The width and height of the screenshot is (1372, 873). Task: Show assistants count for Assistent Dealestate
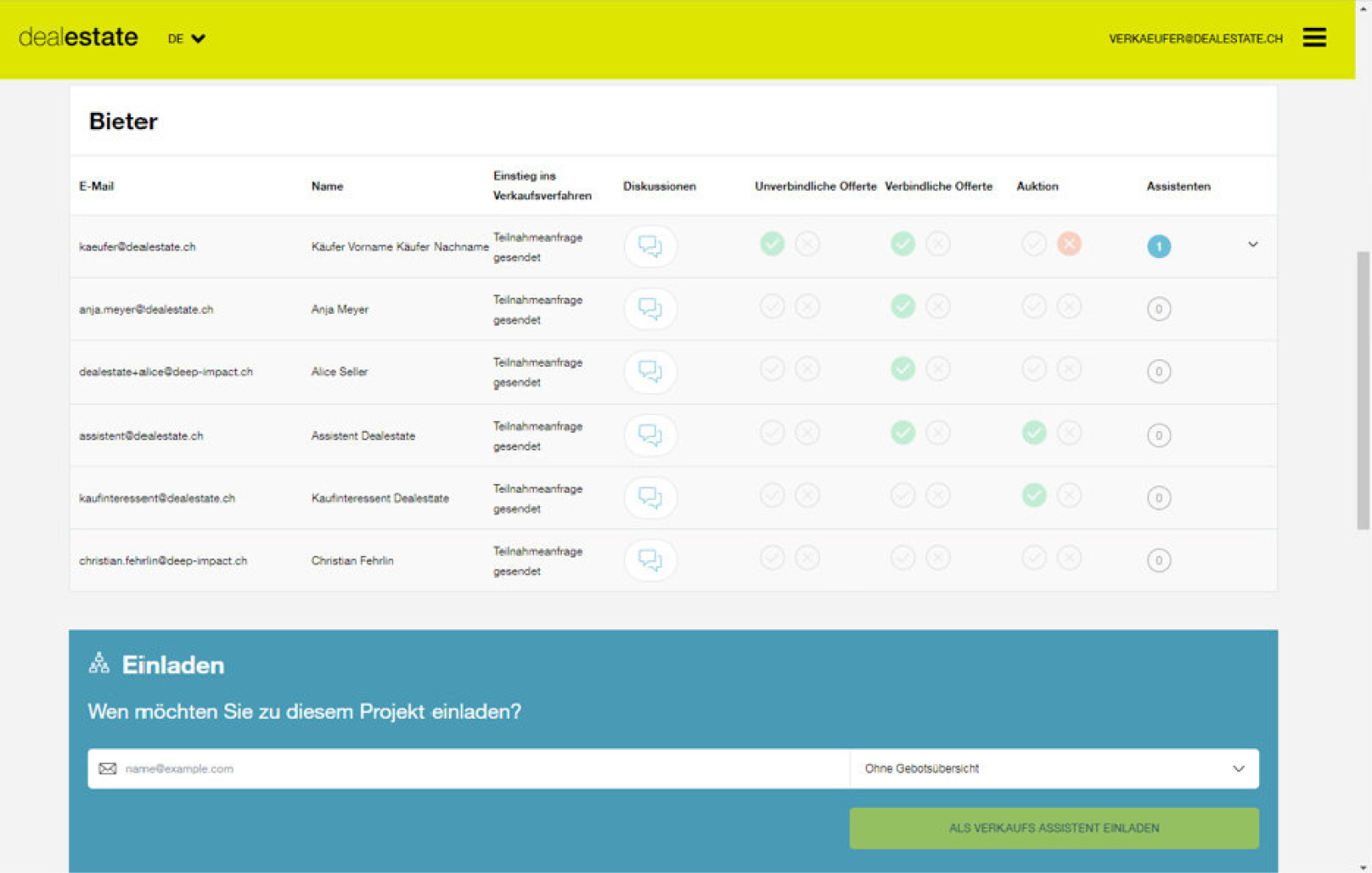1159,435
